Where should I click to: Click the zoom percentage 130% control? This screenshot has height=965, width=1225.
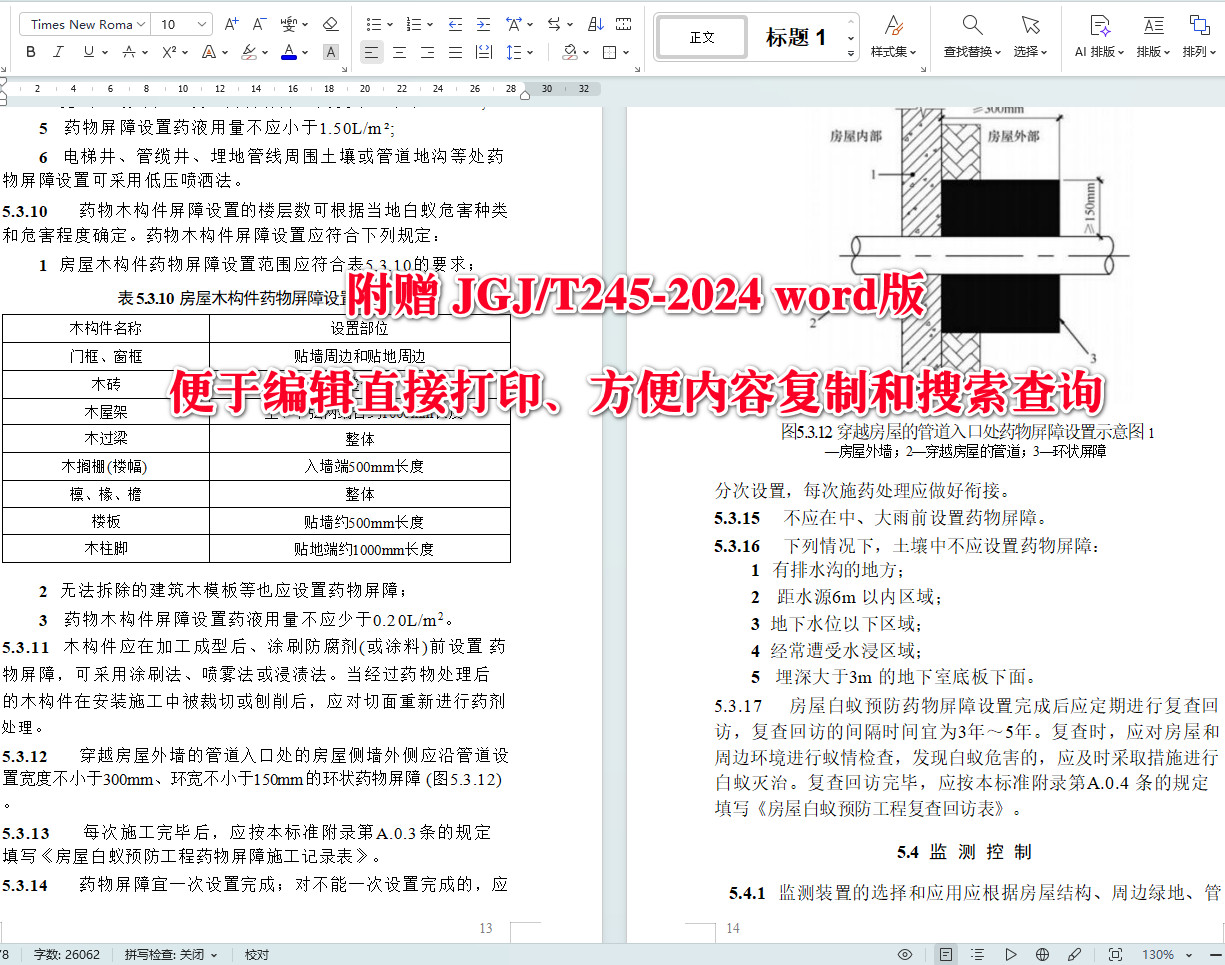coord(1161,954)
